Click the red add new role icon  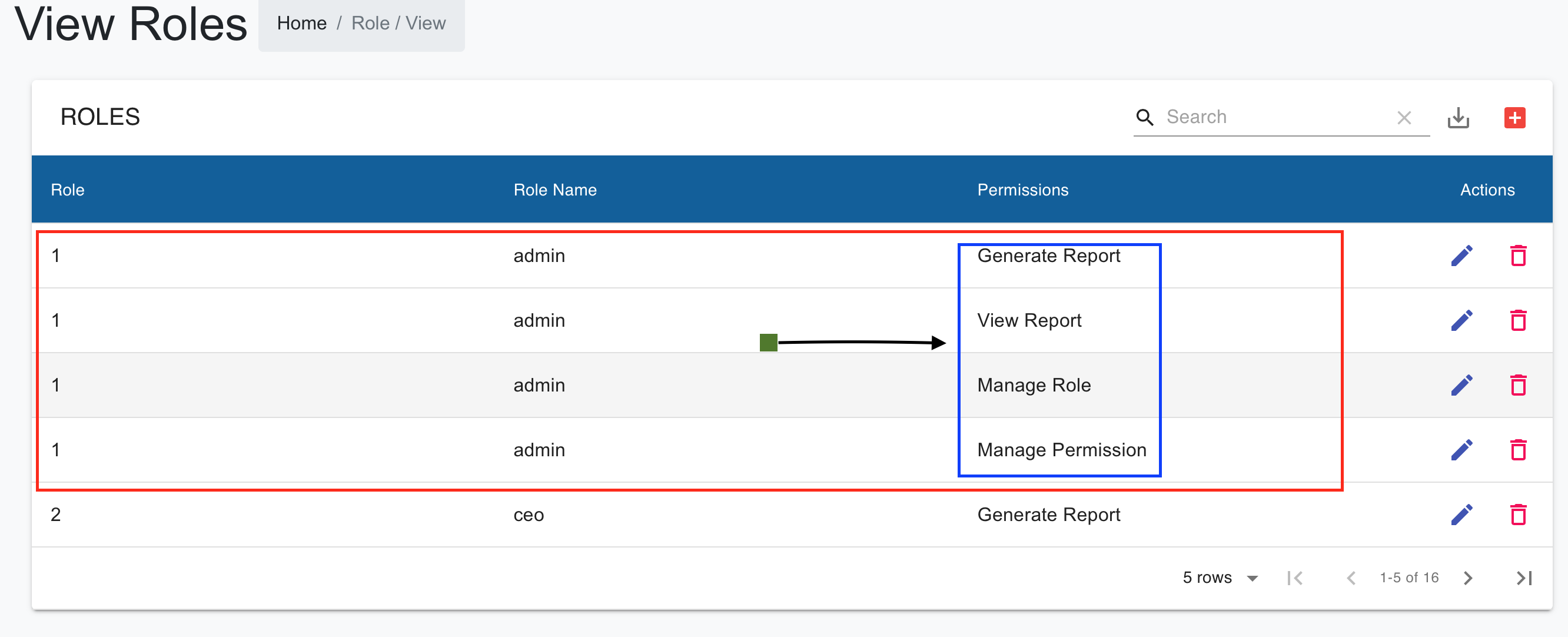[x=1515, y=118]
